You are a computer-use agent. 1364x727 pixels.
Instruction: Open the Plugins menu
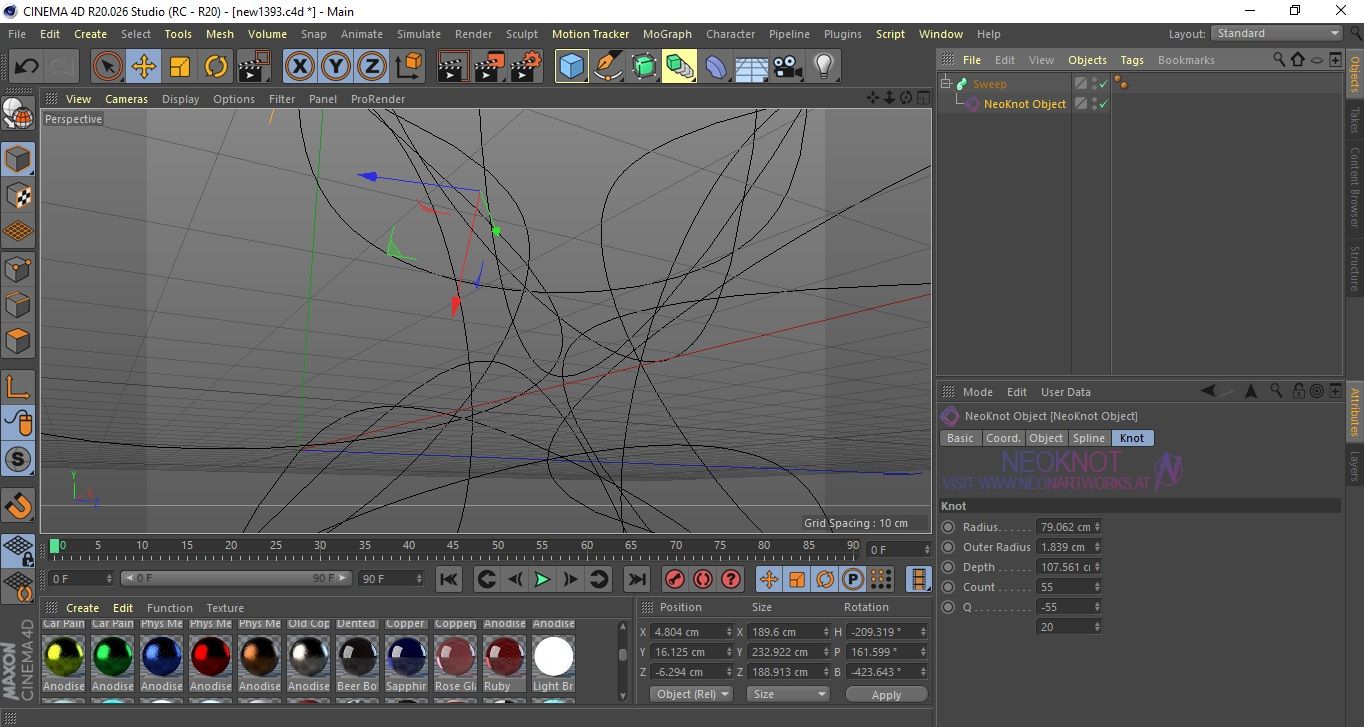click(842, 34)
